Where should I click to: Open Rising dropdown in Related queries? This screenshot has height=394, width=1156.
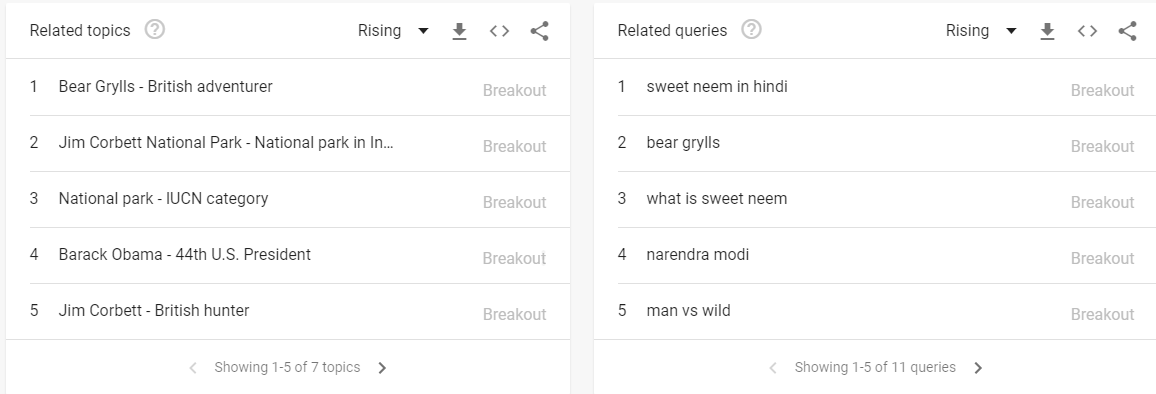point(981,31)
